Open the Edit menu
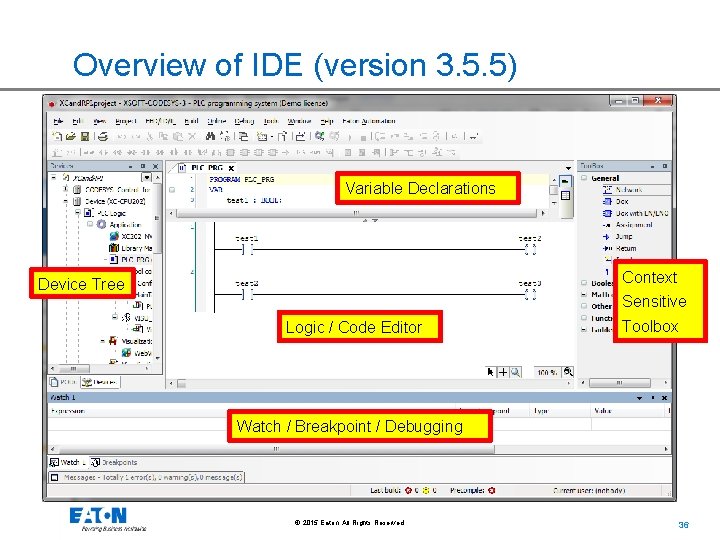The width and height of the screenshot is (720, 540). coord(77,121)
